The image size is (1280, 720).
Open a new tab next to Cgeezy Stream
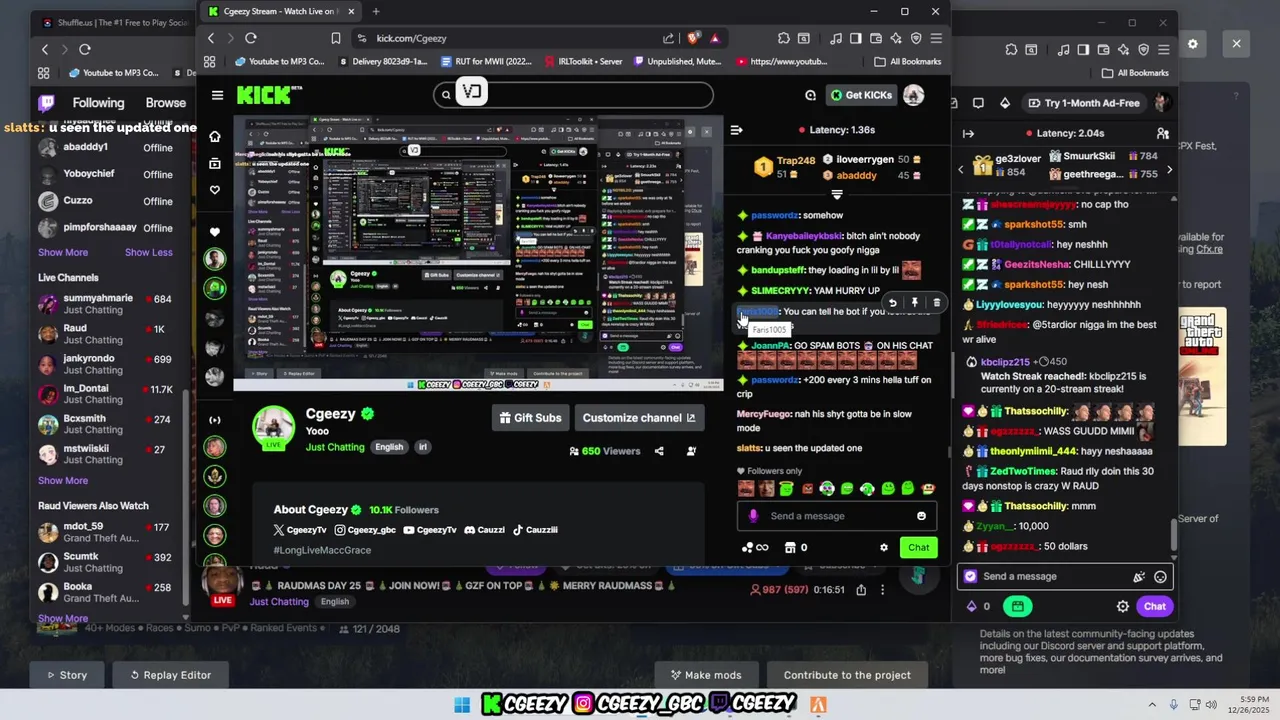click(376, 12)
